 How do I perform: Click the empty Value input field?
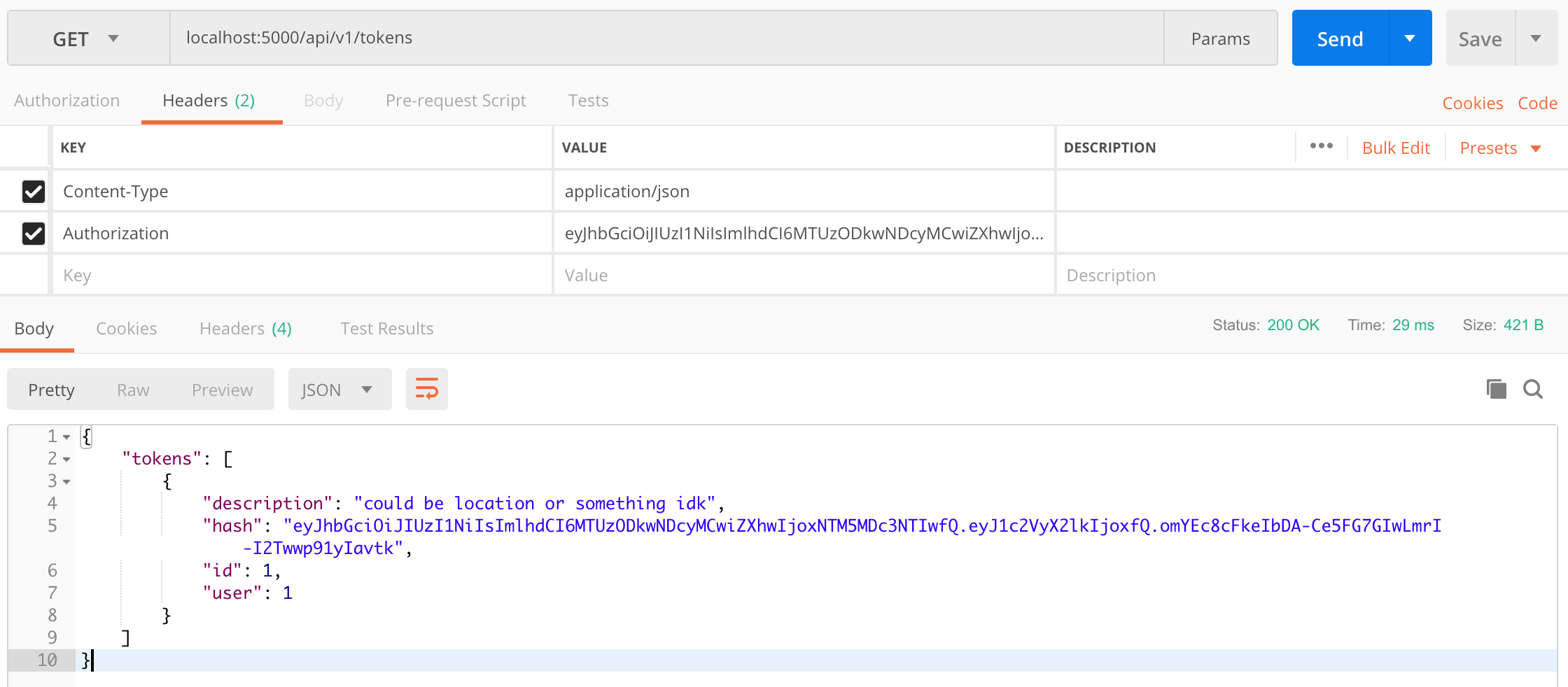click(804, 275)
